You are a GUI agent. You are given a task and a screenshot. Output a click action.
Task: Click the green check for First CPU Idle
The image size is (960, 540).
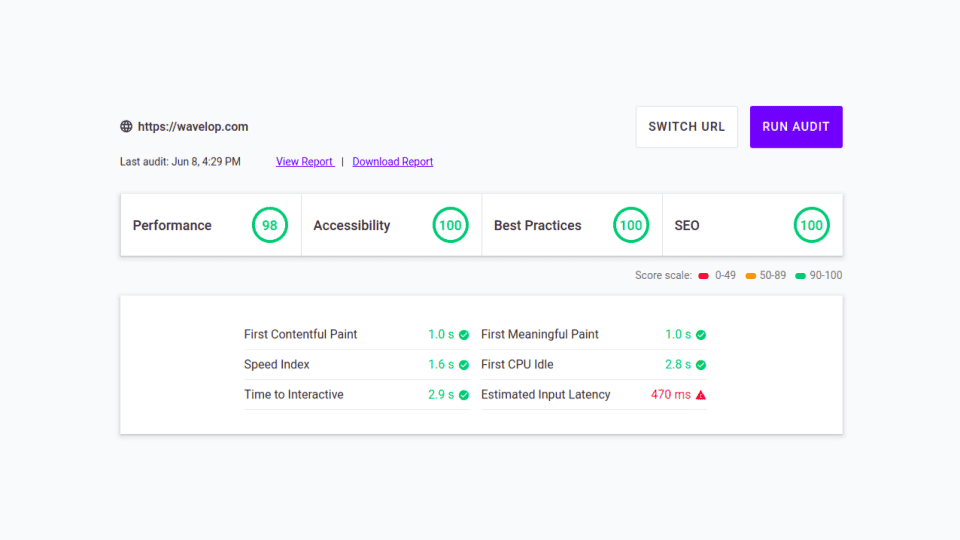tap(701, 365)
